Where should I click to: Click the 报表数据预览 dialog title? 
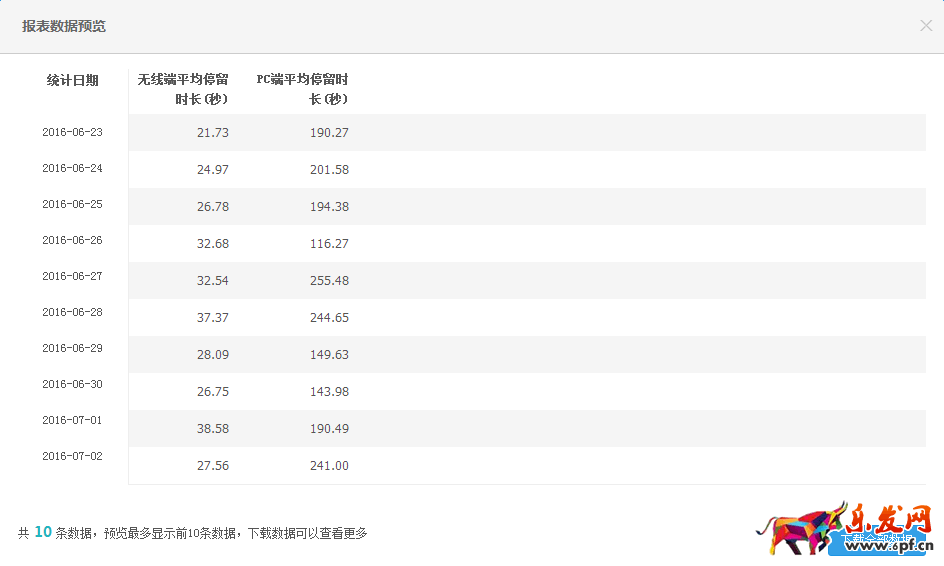click(x=64, y=26)
